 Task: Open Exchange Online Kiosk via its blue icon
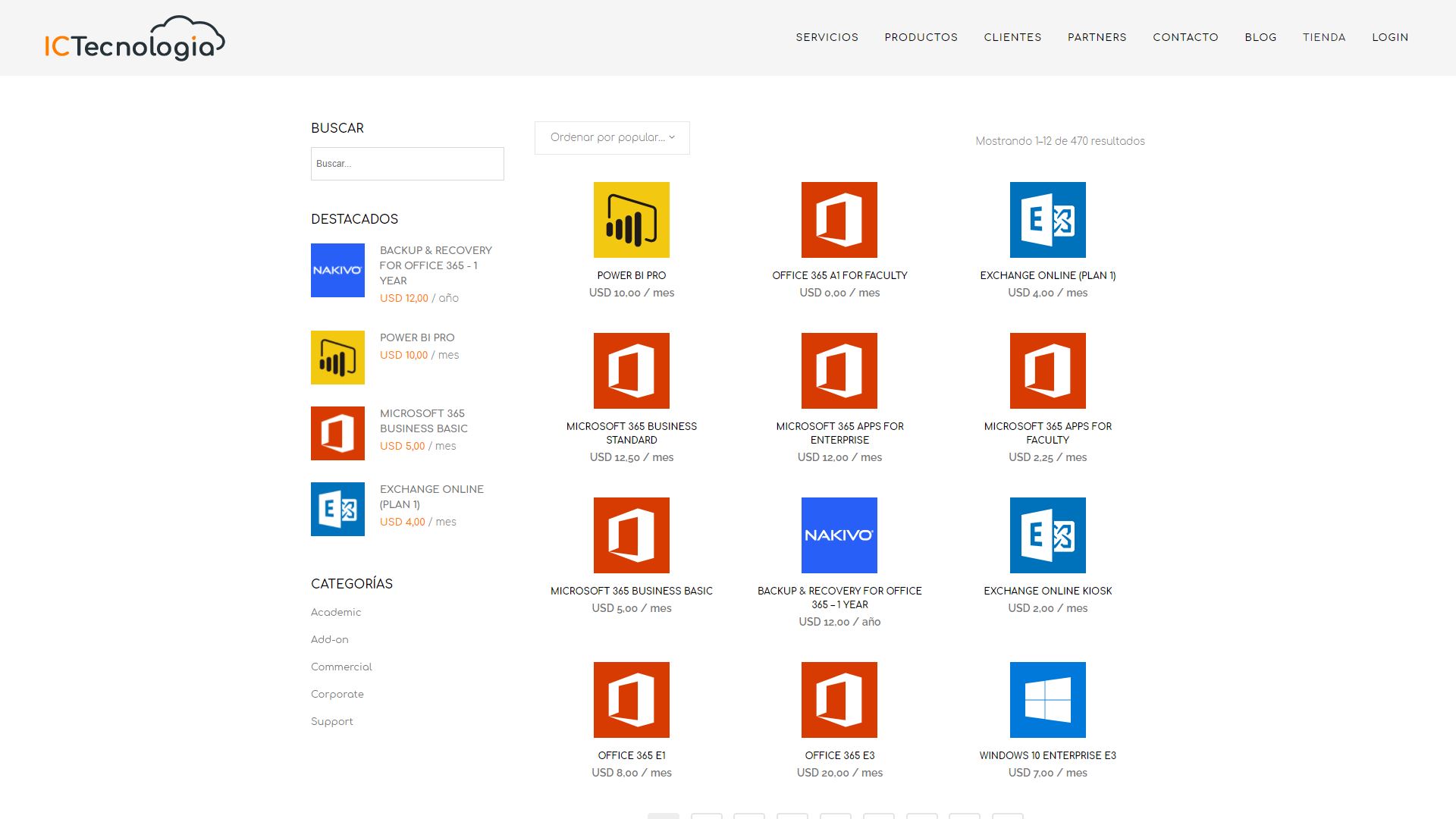[x=1047, y=535]
